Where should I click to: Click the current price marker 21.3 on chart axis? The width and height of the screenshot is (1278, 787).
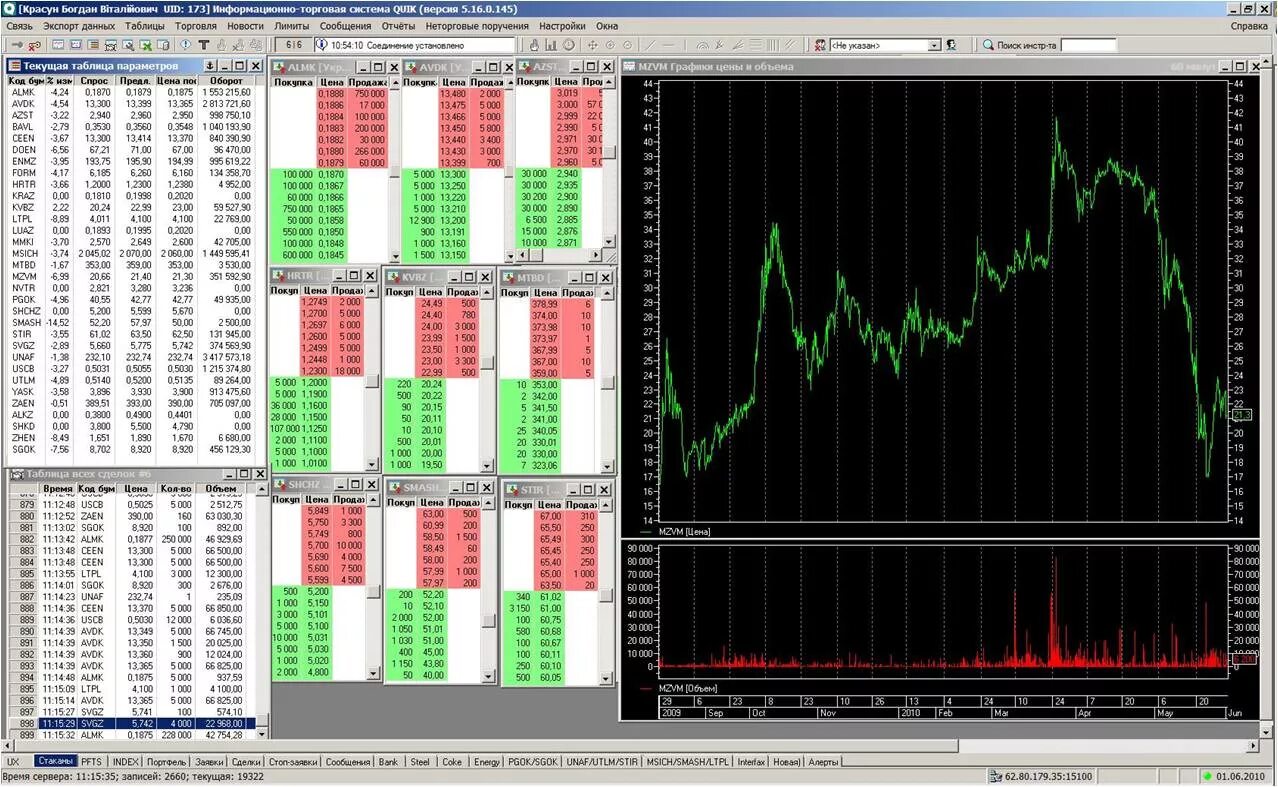pos(1242,414)
